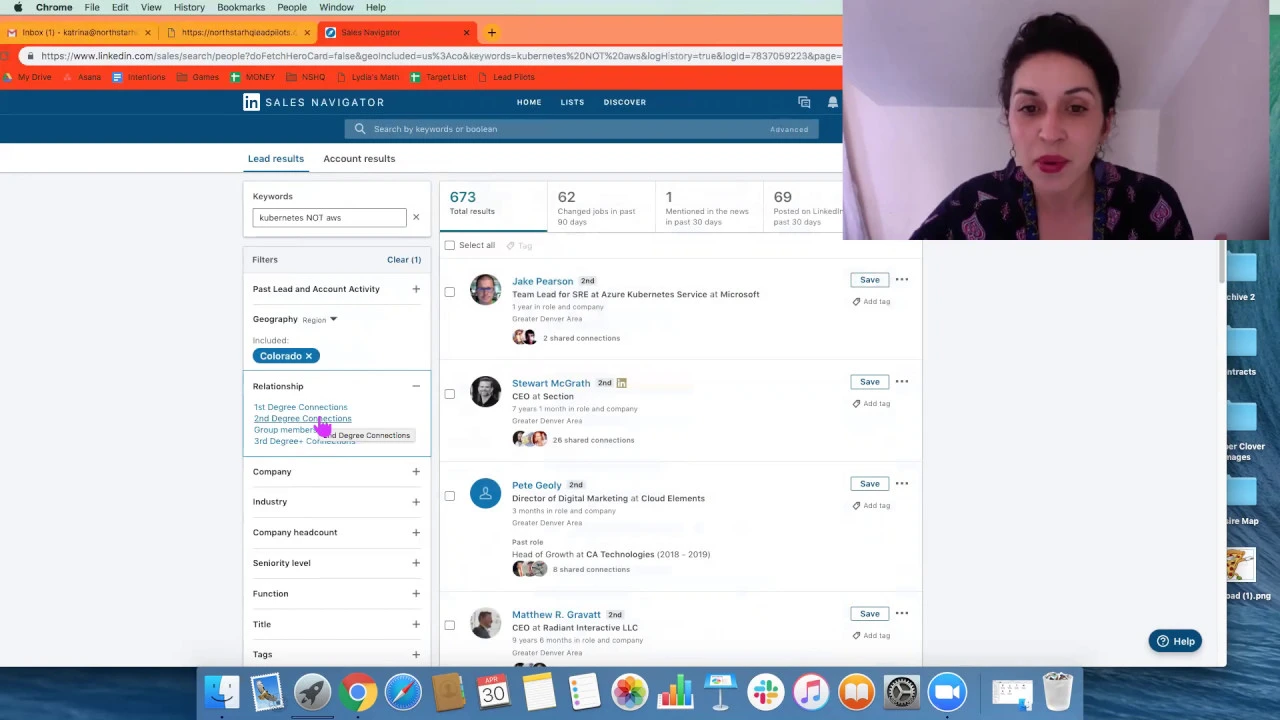
Task: Click the LinkedIn premium badge beside Stewart McGrath
Action: (x=621, y=383)
